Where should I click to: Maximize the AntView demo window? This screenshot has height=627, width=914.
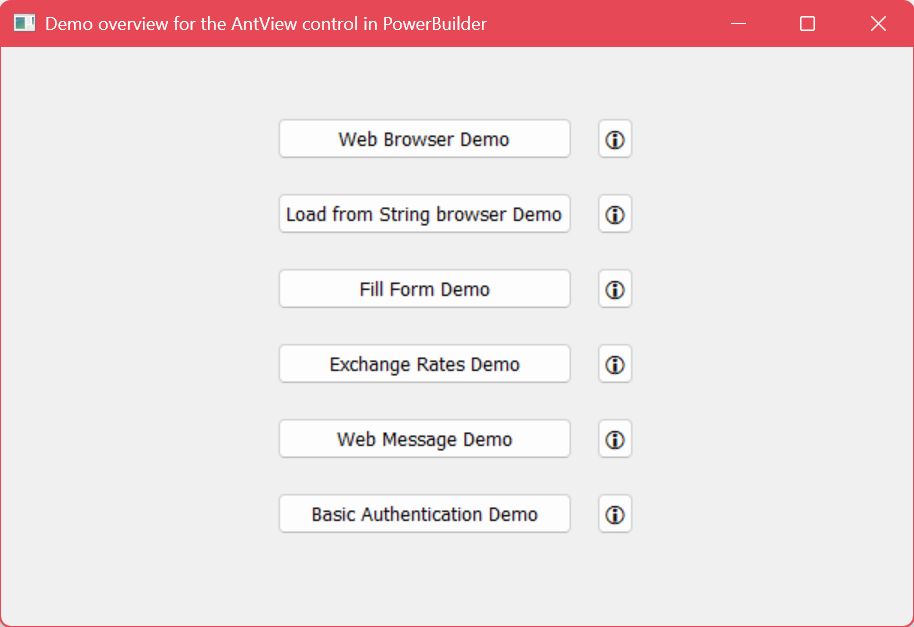[808, 23]
